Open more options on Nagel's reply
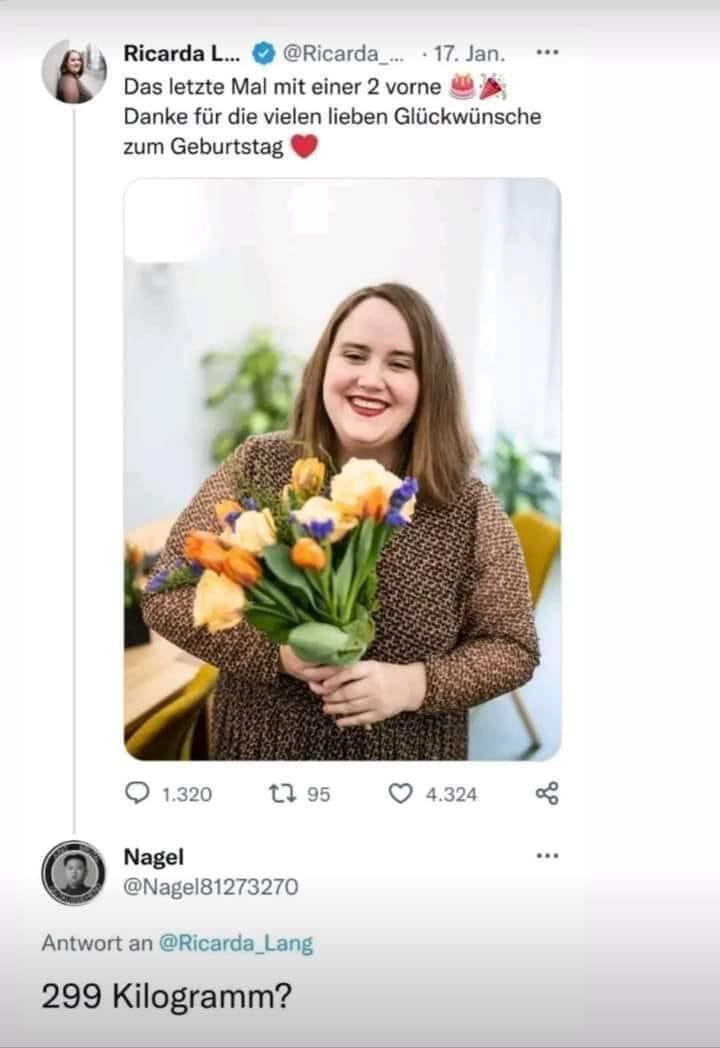 coord(547,856)
